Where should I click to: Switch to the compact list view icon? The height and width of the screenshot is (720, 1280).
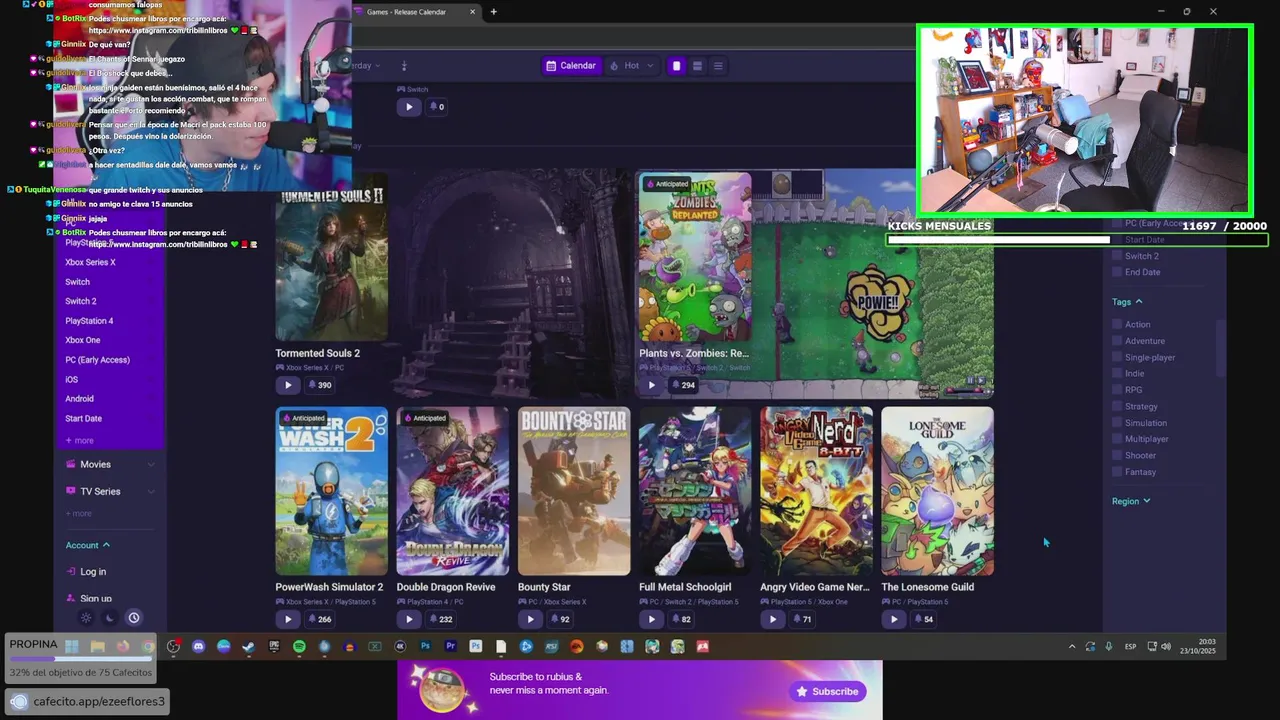pos(718,66)
